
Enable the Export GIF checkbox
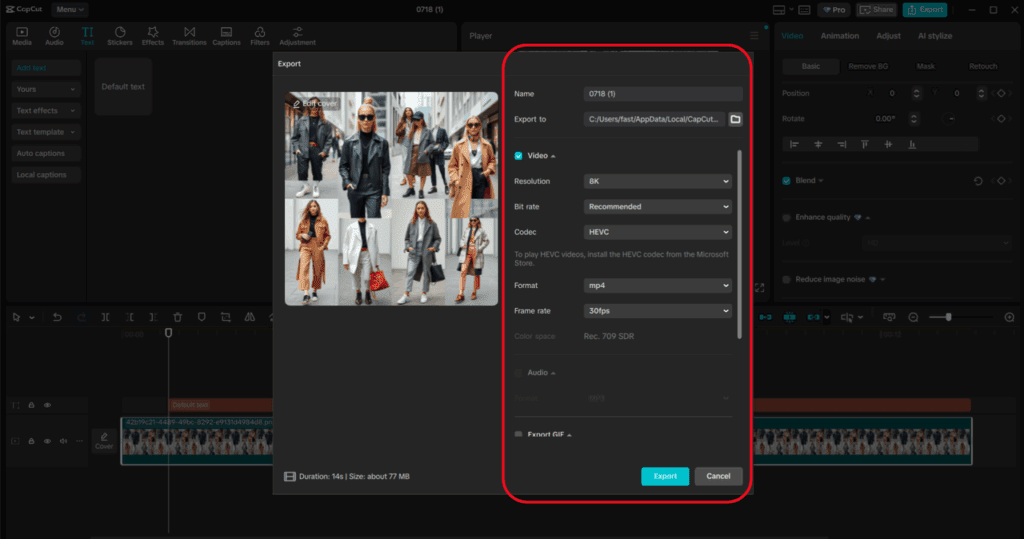pyautogui.click(x=519, y=434)
